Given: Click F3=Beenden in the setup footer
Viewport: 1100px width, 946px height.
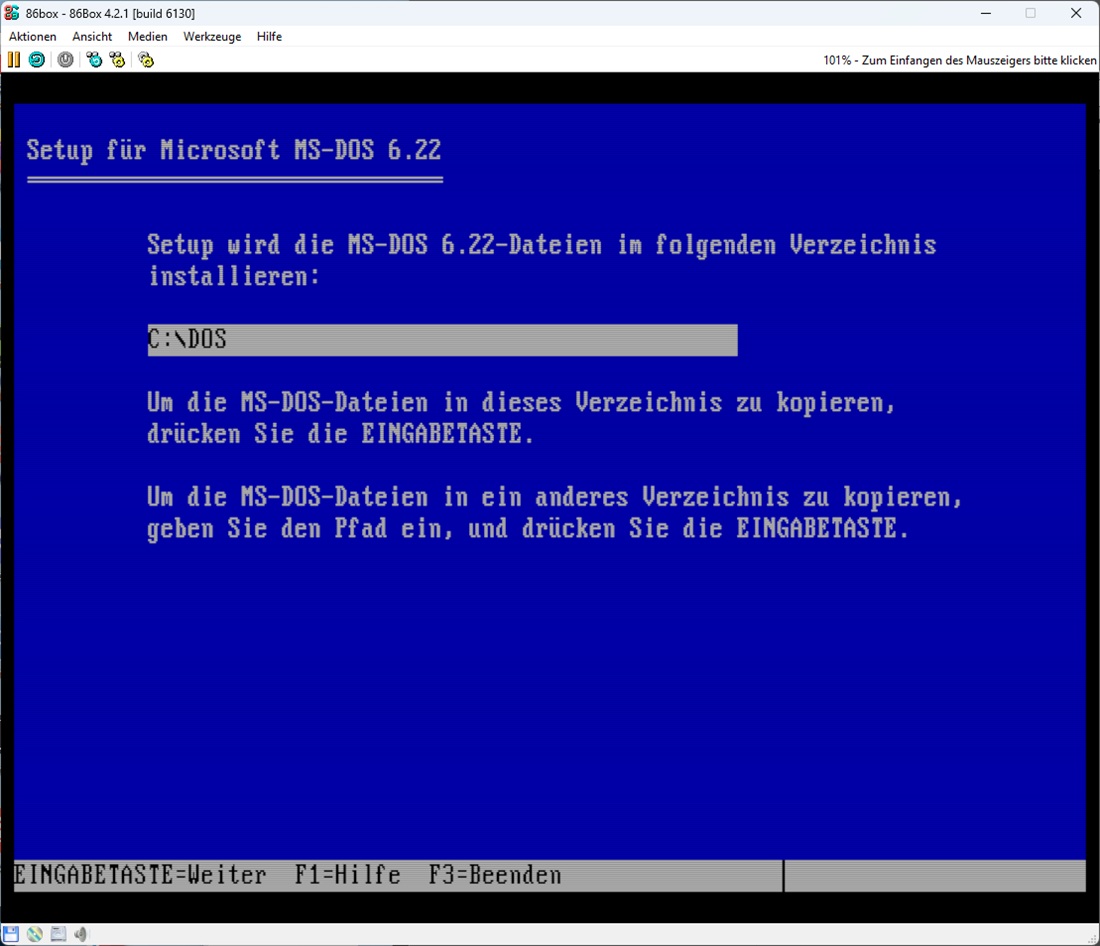Looking at the screenshot, I should 495,876.
